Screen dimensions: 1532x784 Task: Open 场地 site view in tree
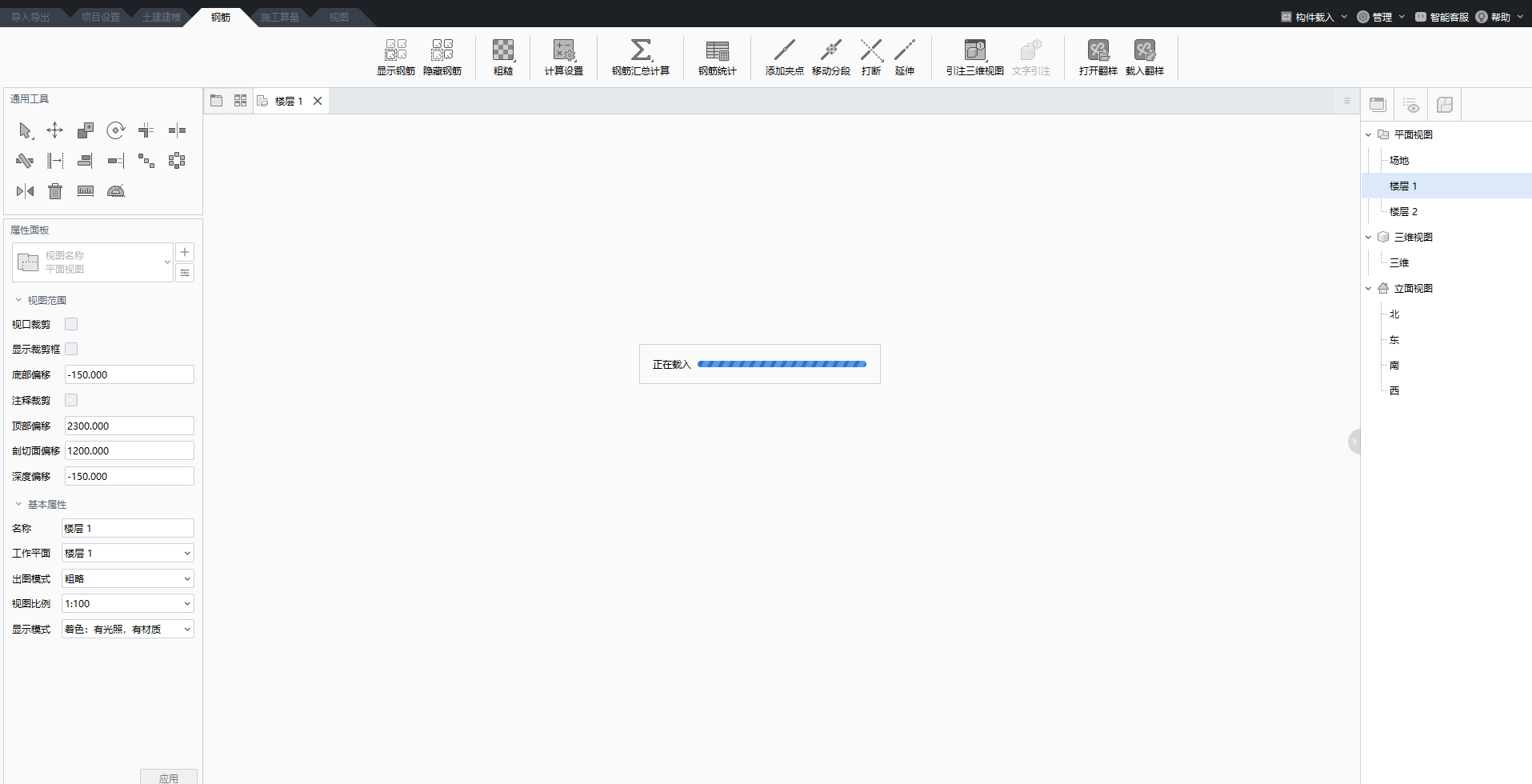point(1399,160)
